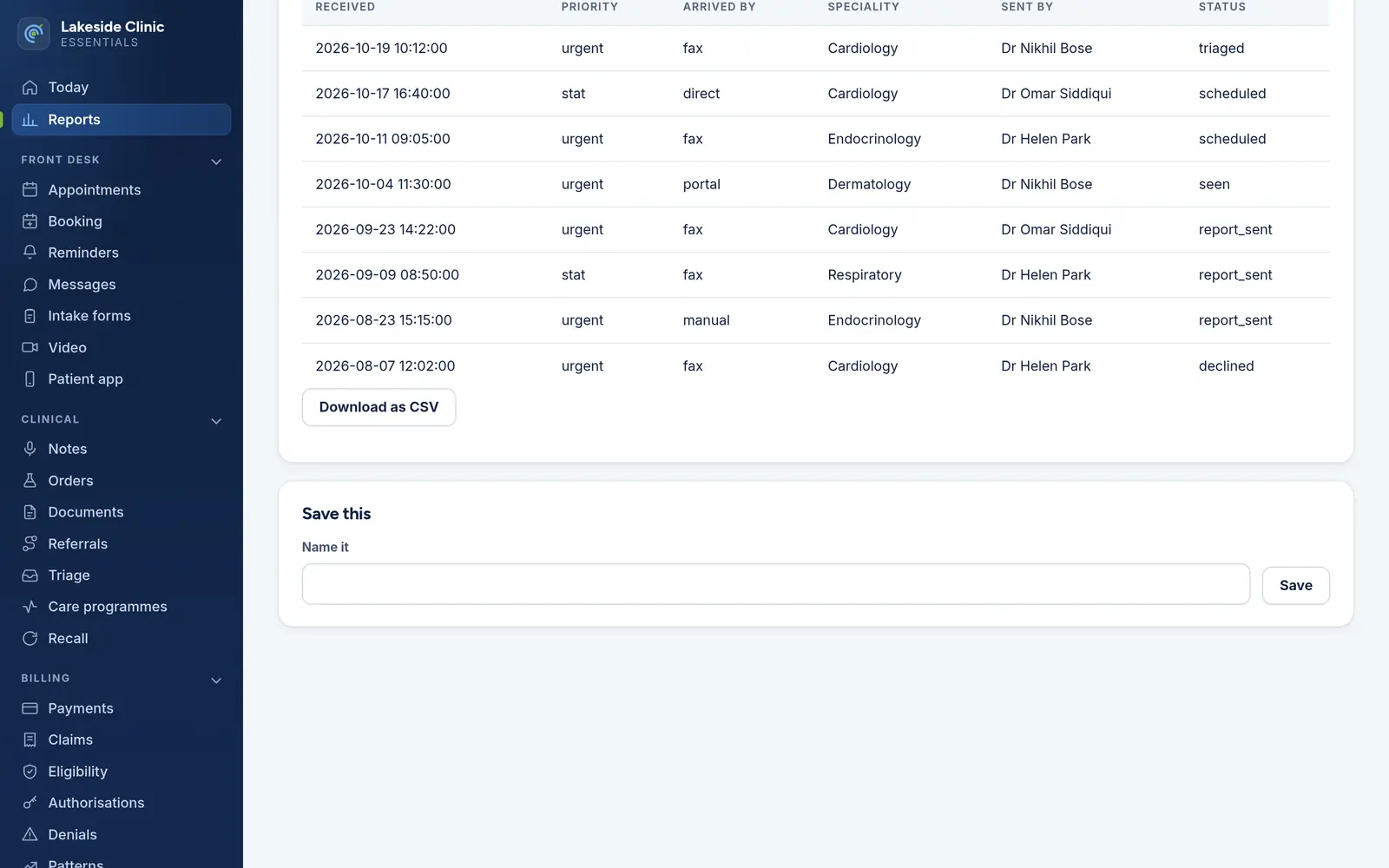Click the Save button

pyautogui.click(x=1295, y=586)
